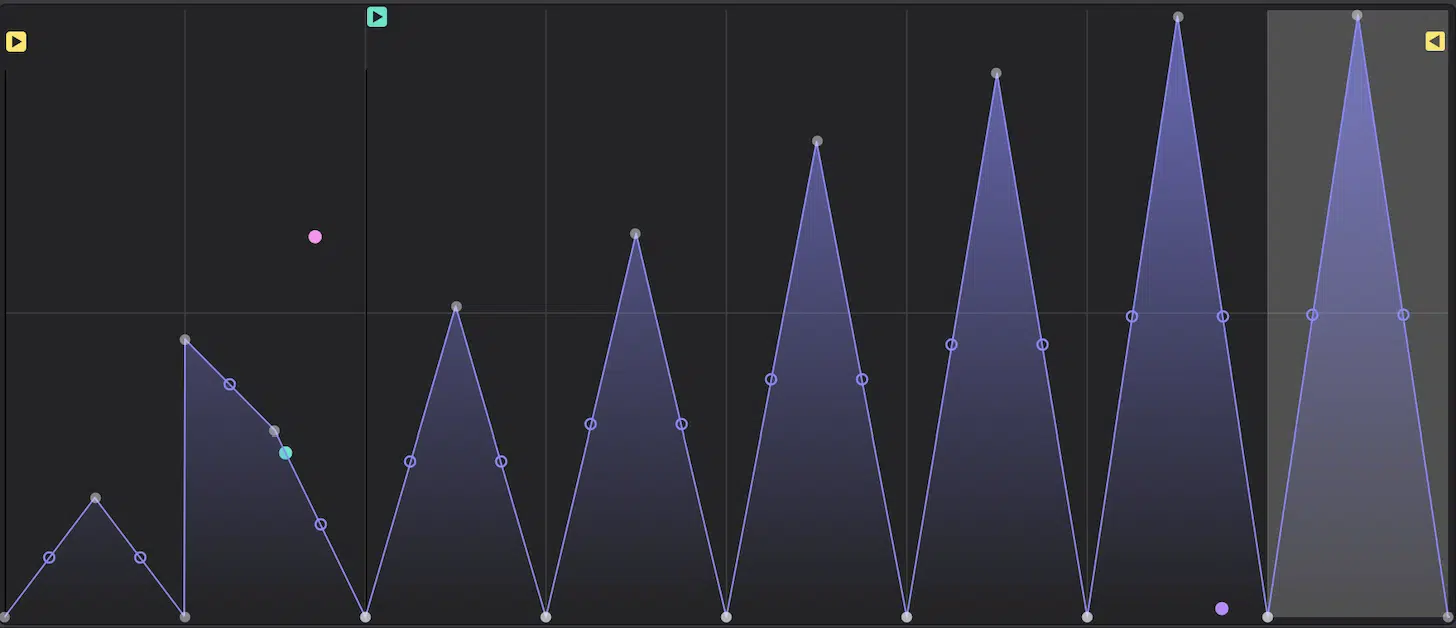Click rising curve handle of first triangle

coord(49,558)
